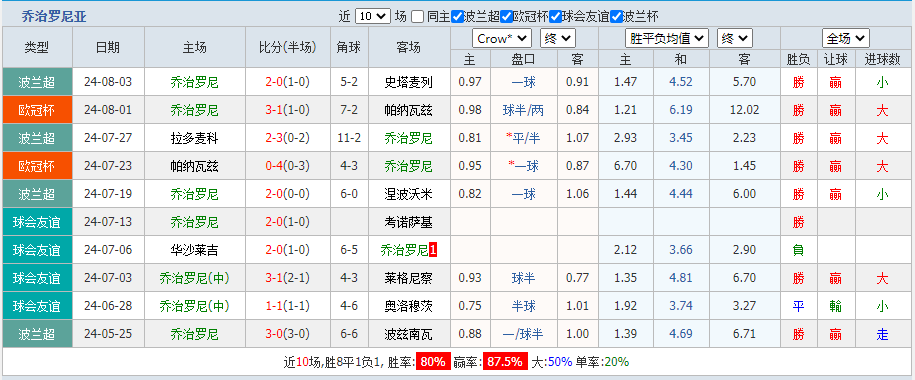915x380 pixels.
Task: Click handicap *平/半 in 拉多麦科 row
Action: click(x=523, y=138)
